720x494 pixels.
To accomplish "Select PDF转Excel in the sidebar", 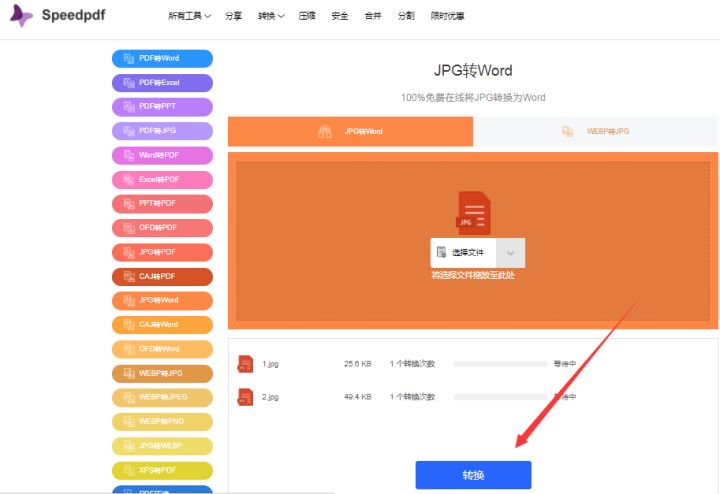I will click(x=162, y=83).
